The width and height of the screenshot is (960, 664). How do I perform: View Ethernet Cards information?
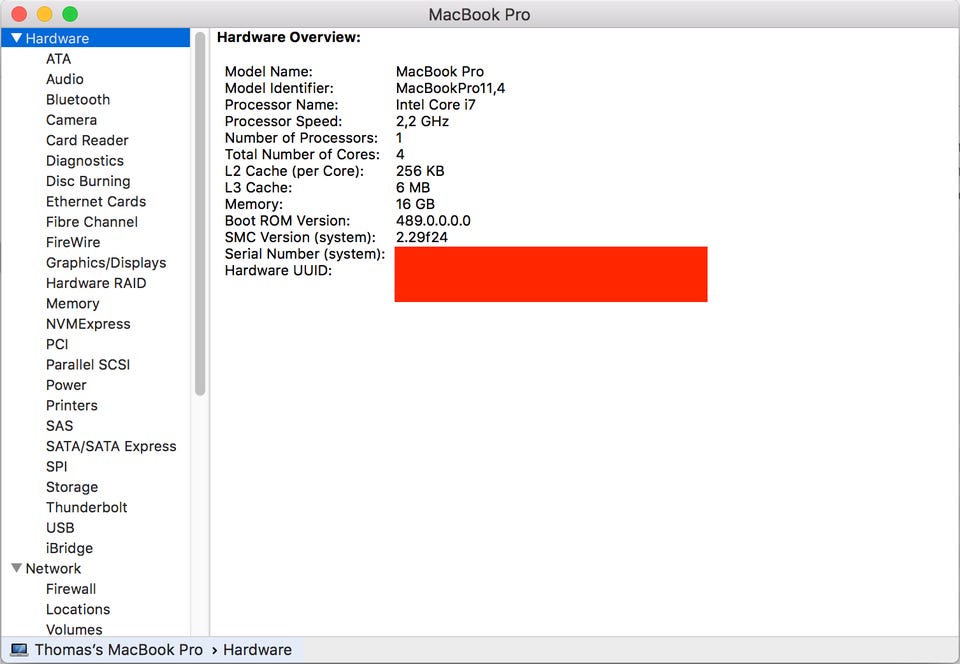click(x=96, y=201)
